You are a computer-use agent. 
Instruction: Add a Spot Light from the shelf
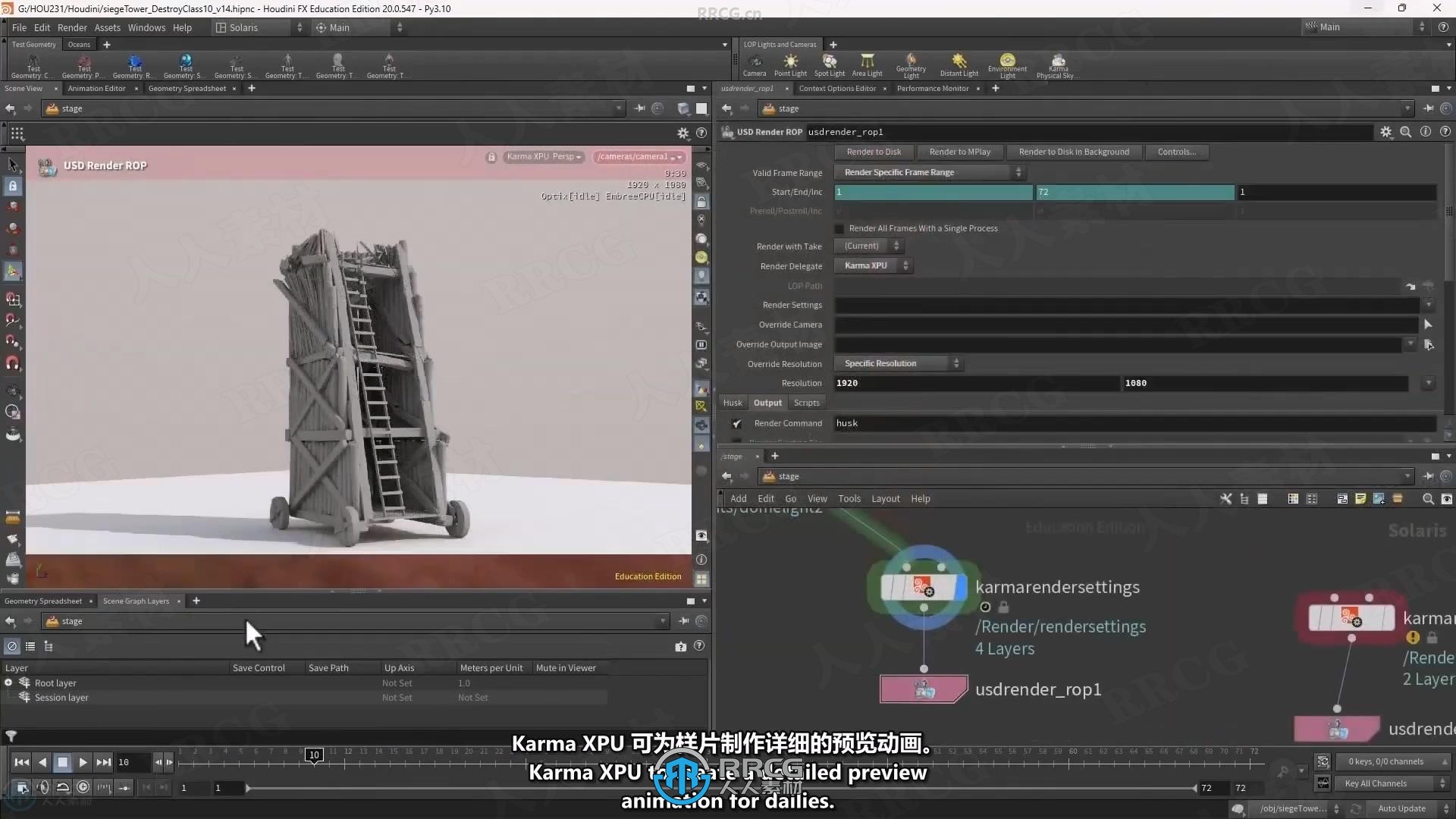click(830, 65)
